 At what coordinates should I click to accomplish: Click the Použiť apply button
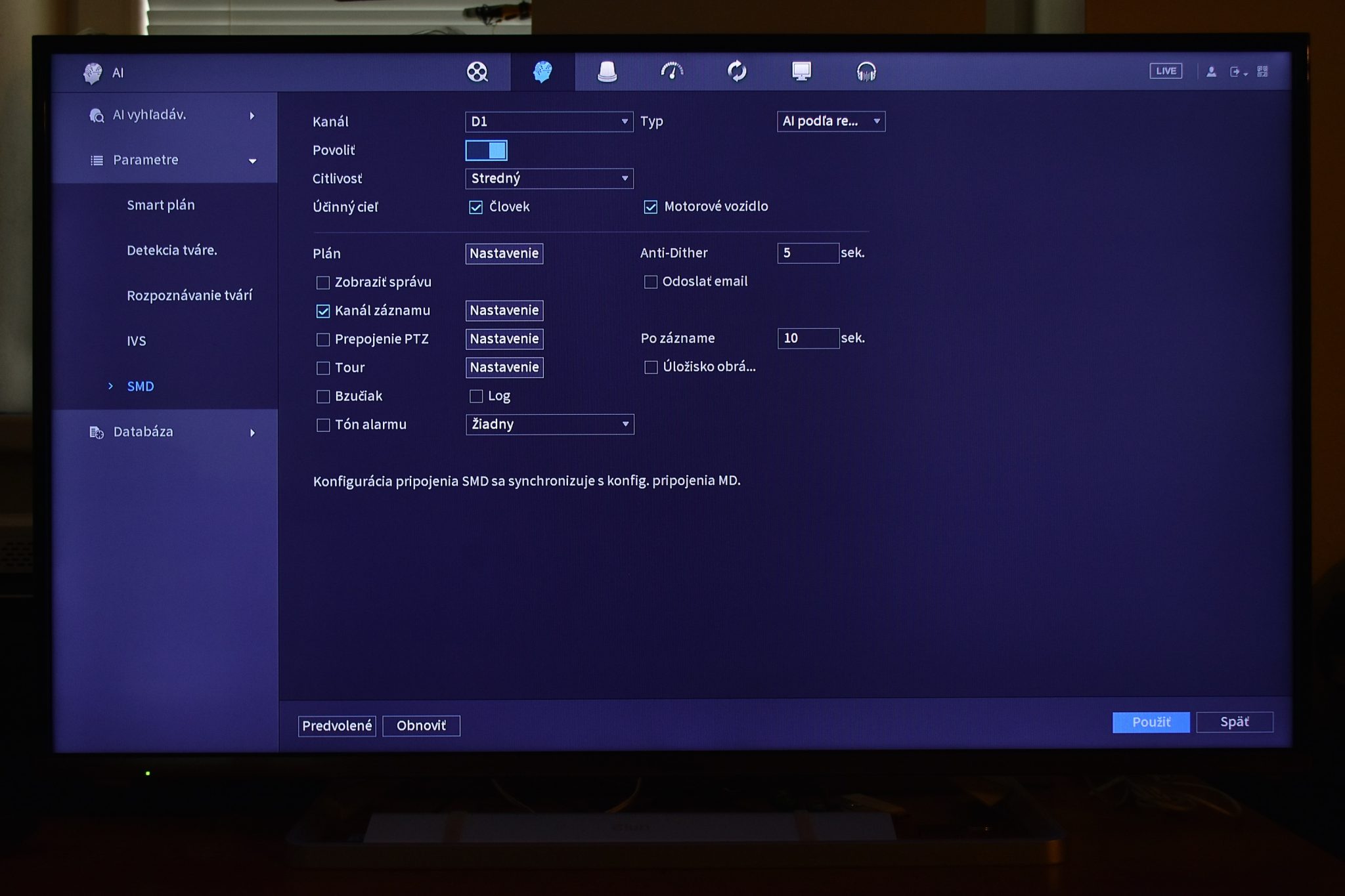click(1151, 722)
